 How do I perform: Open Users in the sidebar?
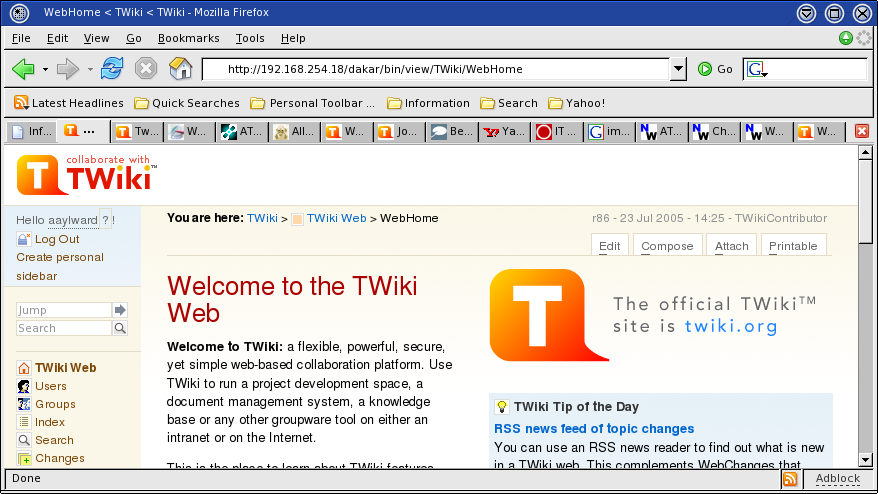pyautogui.click(x=50, y=386)
